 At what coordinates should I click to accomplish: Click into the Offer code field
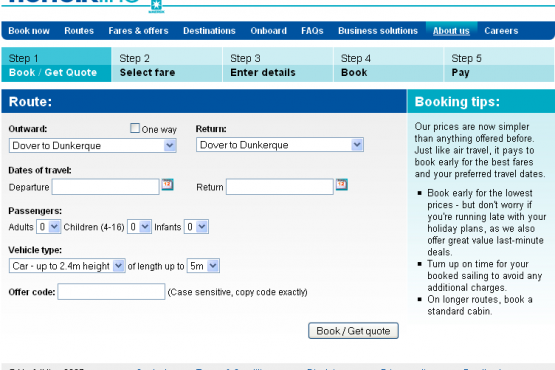(111, 291)
